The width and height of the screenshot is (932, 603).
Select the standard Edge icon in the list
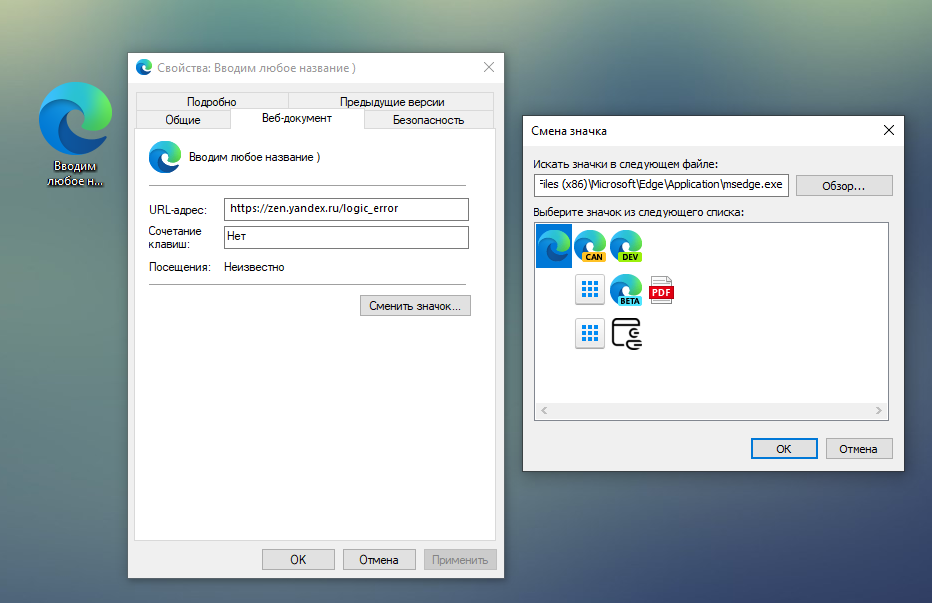553,246
